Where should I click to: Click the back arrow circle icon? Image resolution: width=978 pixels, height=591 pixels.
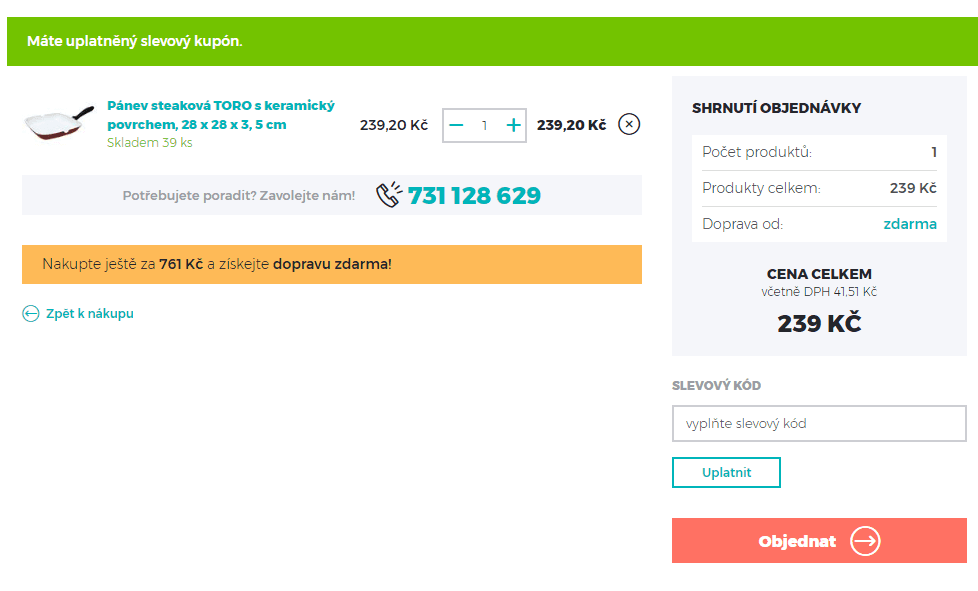pos(31,314)
